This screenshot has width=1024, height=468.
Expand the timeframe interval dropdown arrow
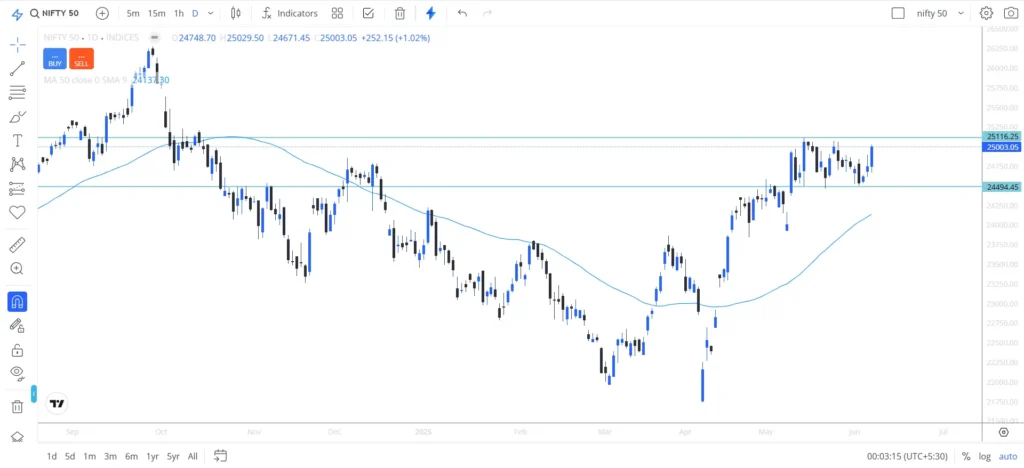[x=210, y=13]
